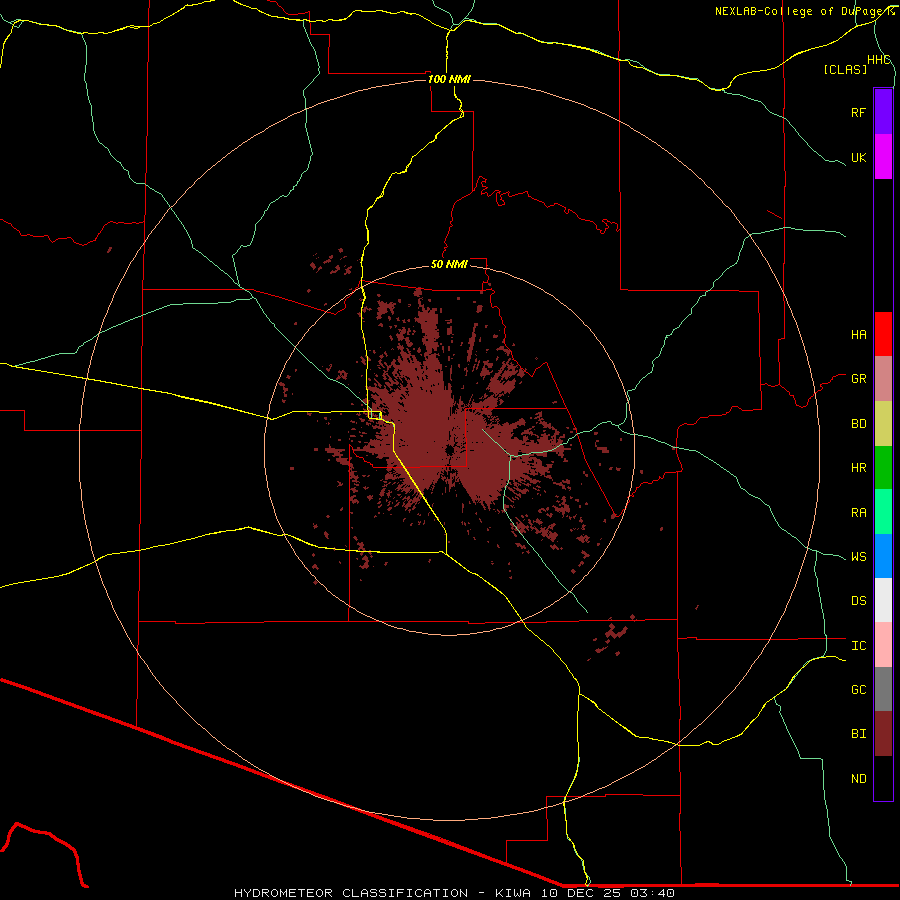Click the GC gray legend swatch
This screenshot has width=900, height=900.
tap(883, 689)
